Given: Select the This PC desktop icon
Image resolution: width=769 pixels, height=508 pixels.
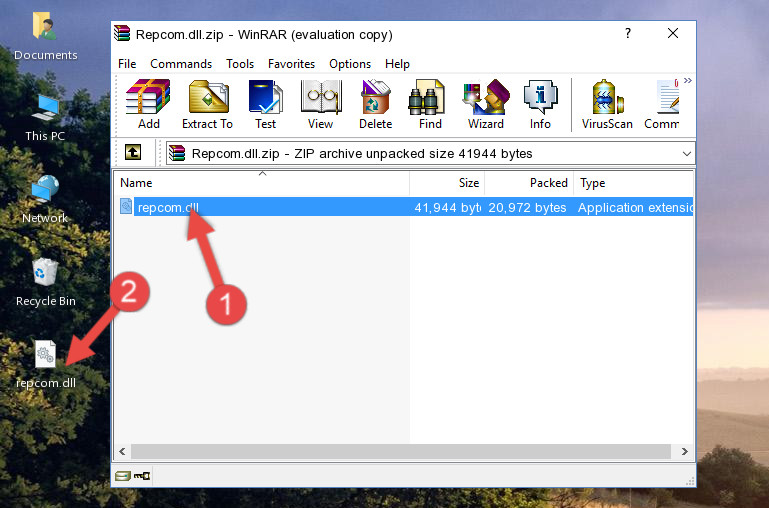Looking at the screenshot, I should coord(45,118).
